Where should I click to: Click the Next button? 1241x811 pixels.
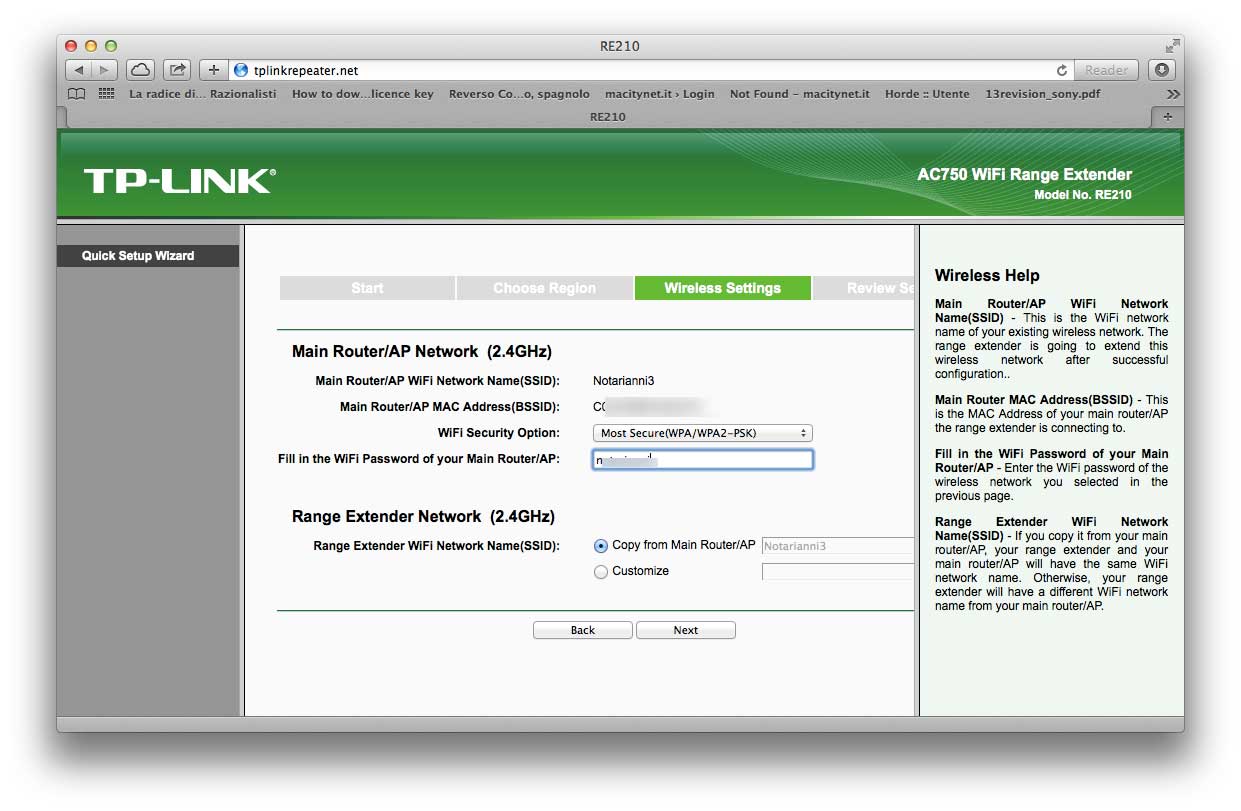tap(686, 630)
